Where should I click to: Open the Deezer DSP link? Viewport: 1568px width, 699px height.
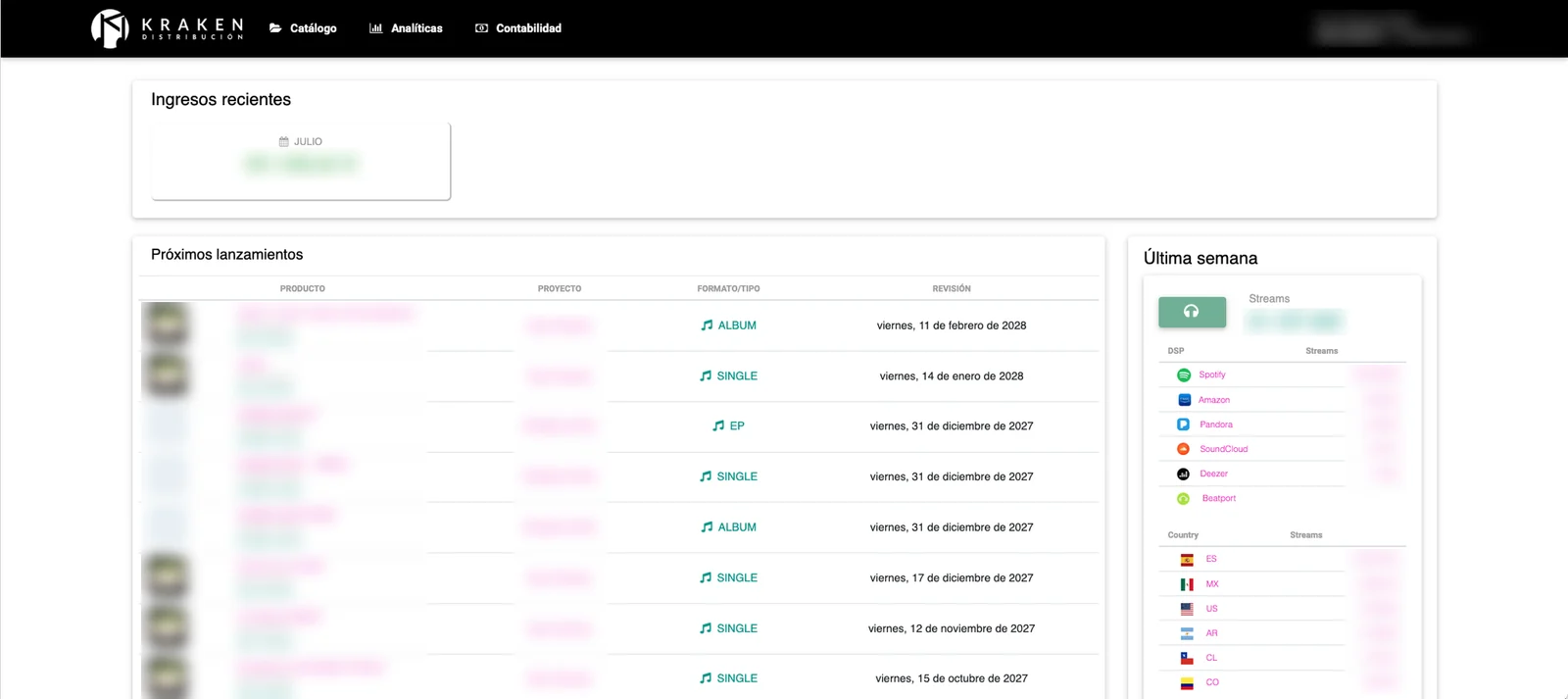pos(1214,474)
